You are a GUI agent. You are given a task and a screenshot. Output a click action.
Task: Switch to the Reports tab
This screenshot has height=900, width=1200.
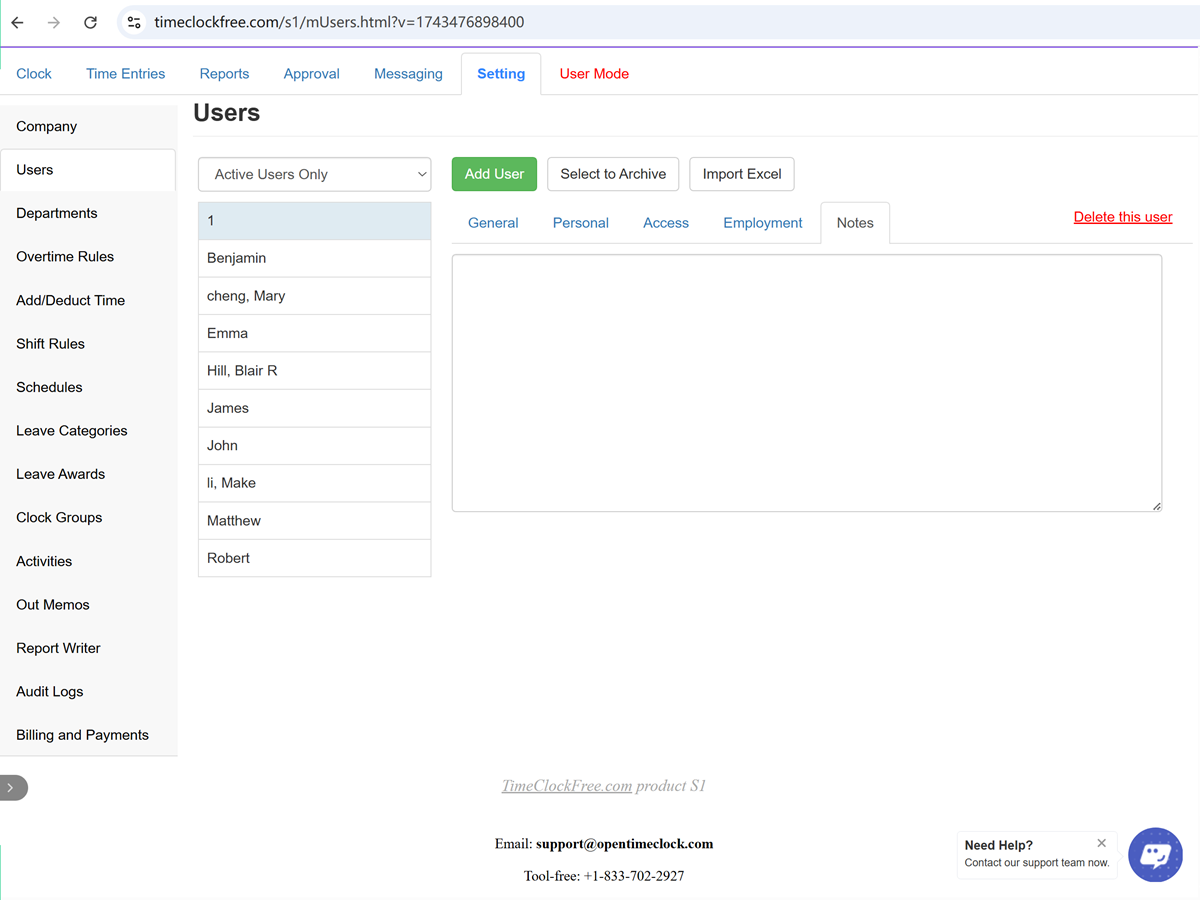[224, 74]
